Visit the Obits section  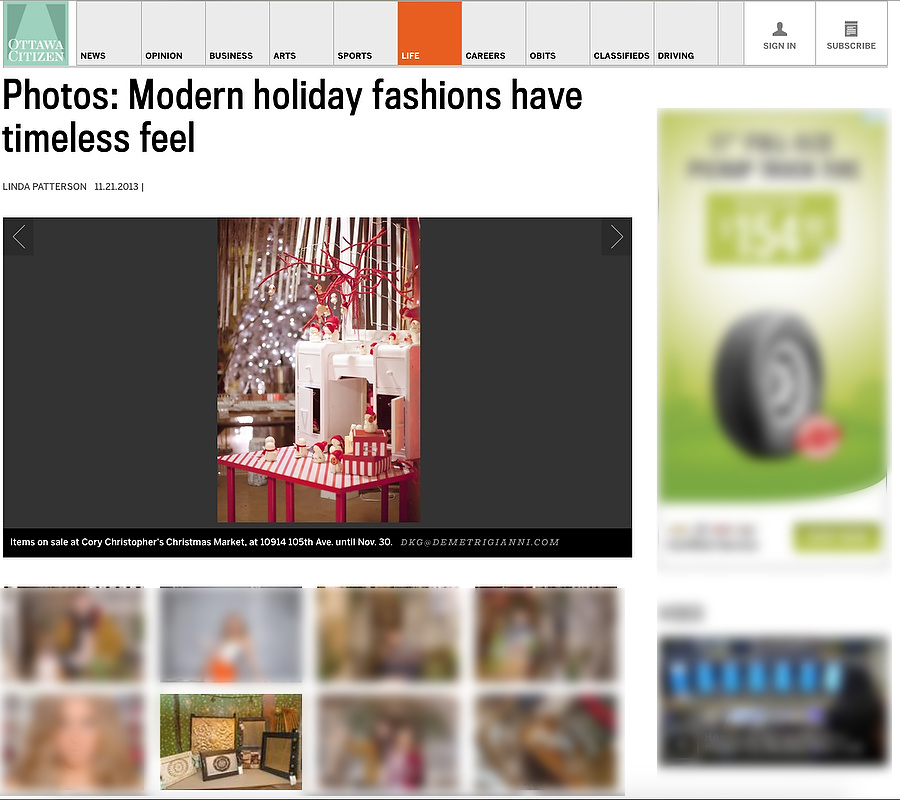(543, 56)
